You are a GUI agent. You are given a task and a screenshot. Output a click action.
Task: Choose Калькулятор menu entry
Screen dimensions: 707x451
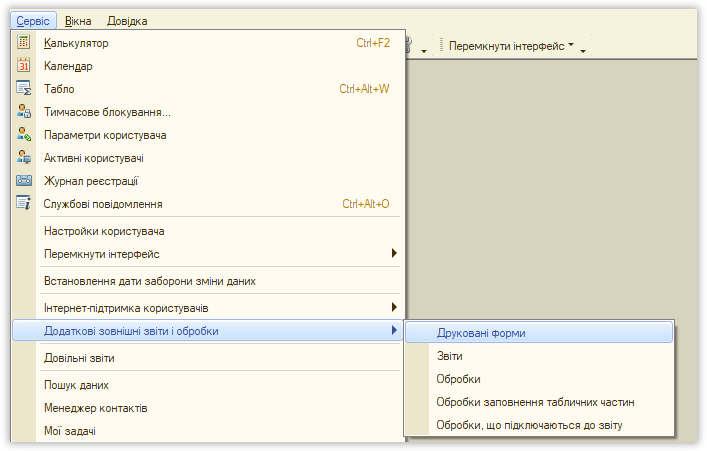pos(207,43)
